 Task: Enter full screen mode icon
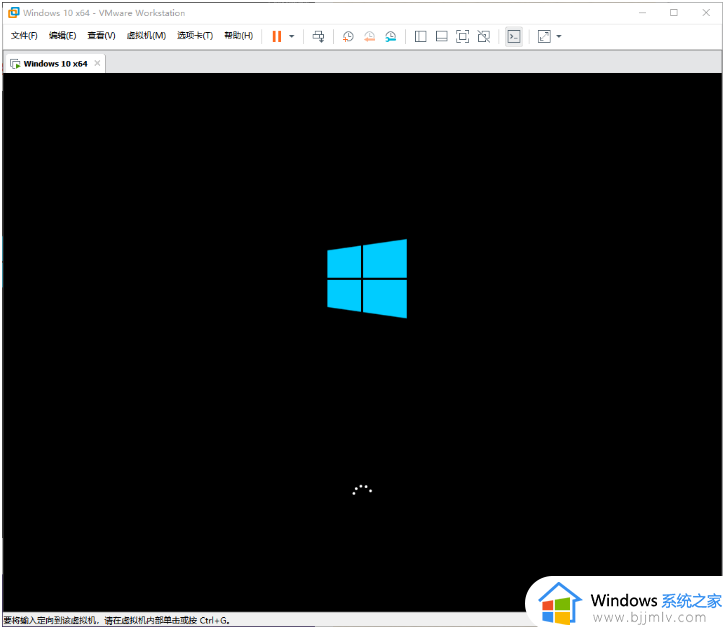(462, 37)
